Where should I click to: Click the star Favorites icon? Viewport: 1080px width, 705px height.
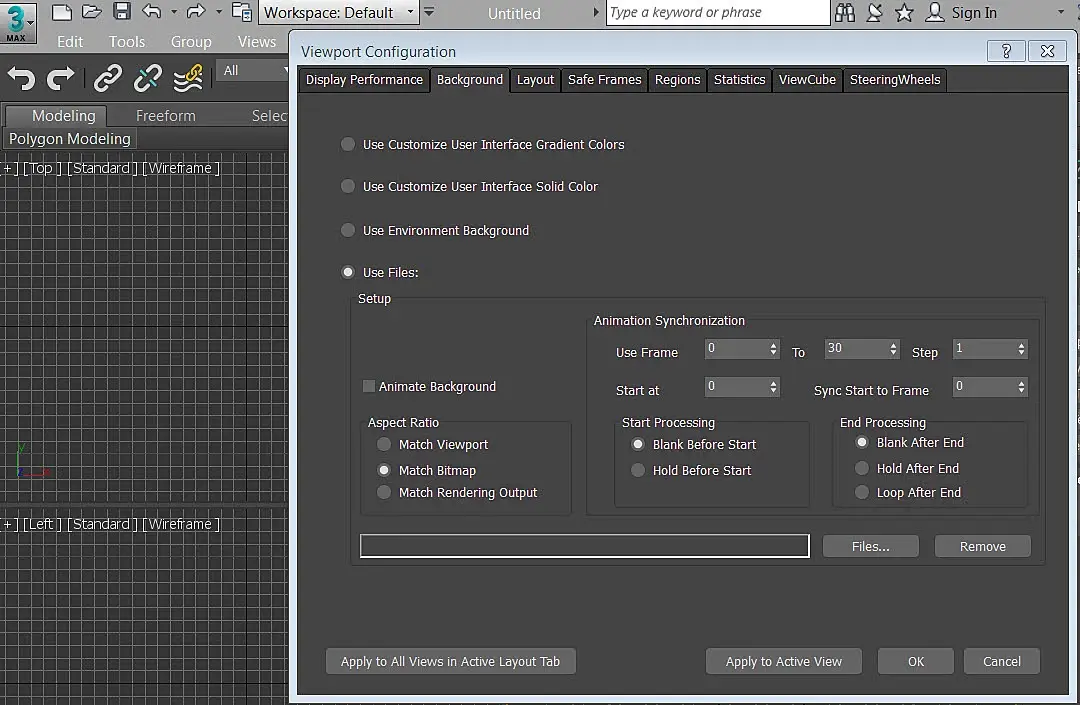[x=904, y=13]
